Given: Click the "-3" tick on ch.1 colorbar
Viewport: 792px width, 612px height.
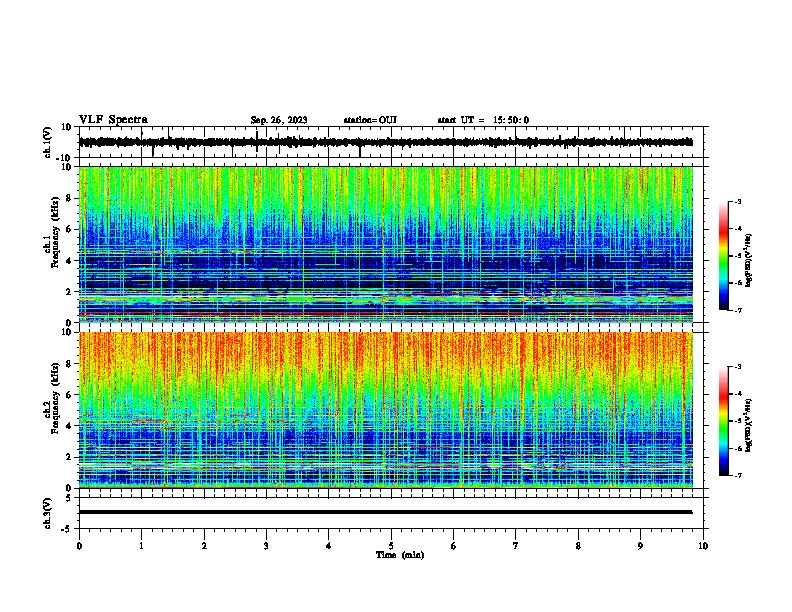Looking at the screenshot, I should click(x=738, y=202).
